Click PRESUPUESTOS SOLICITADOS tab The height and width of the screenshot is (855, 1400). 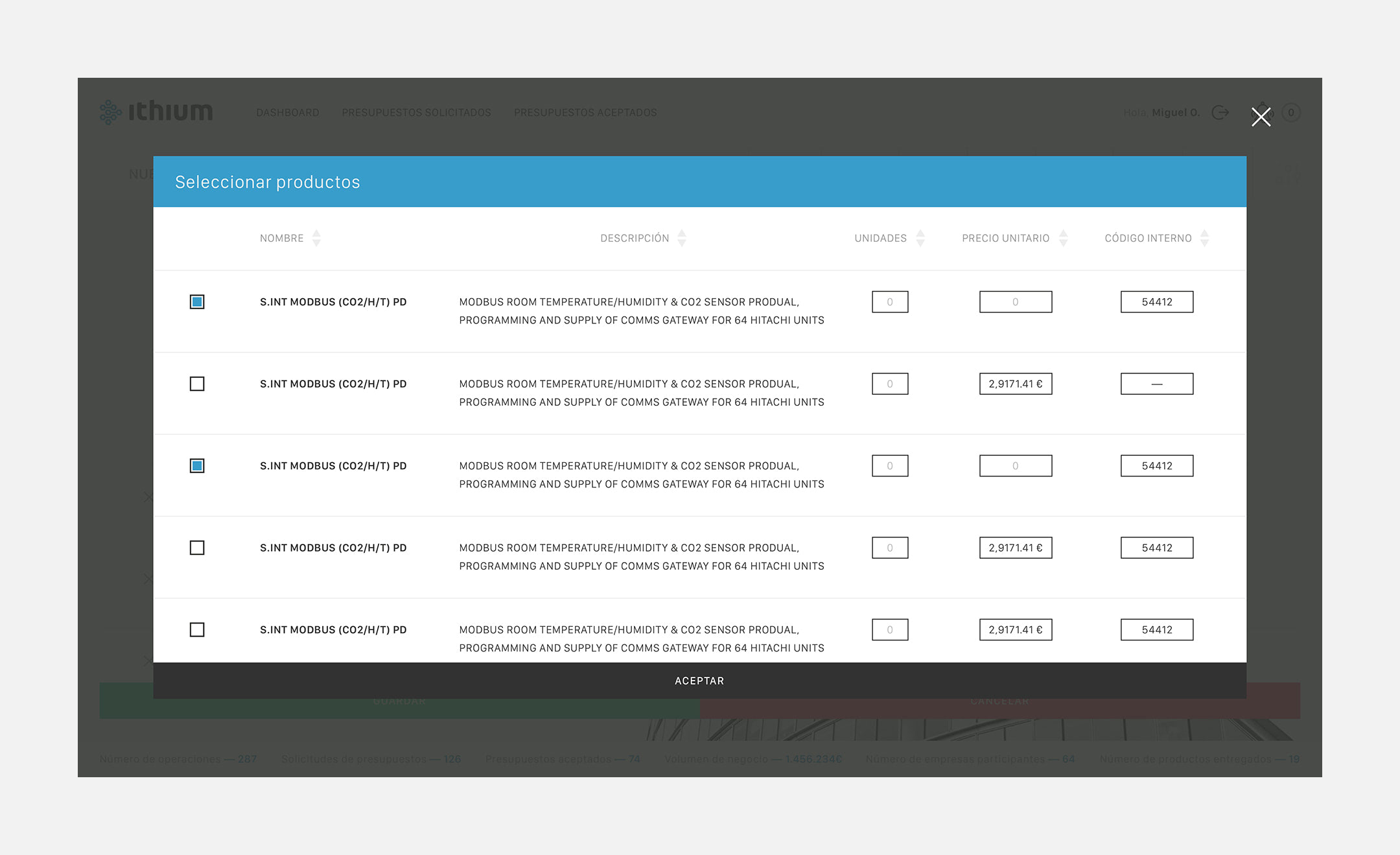(416, 112)
